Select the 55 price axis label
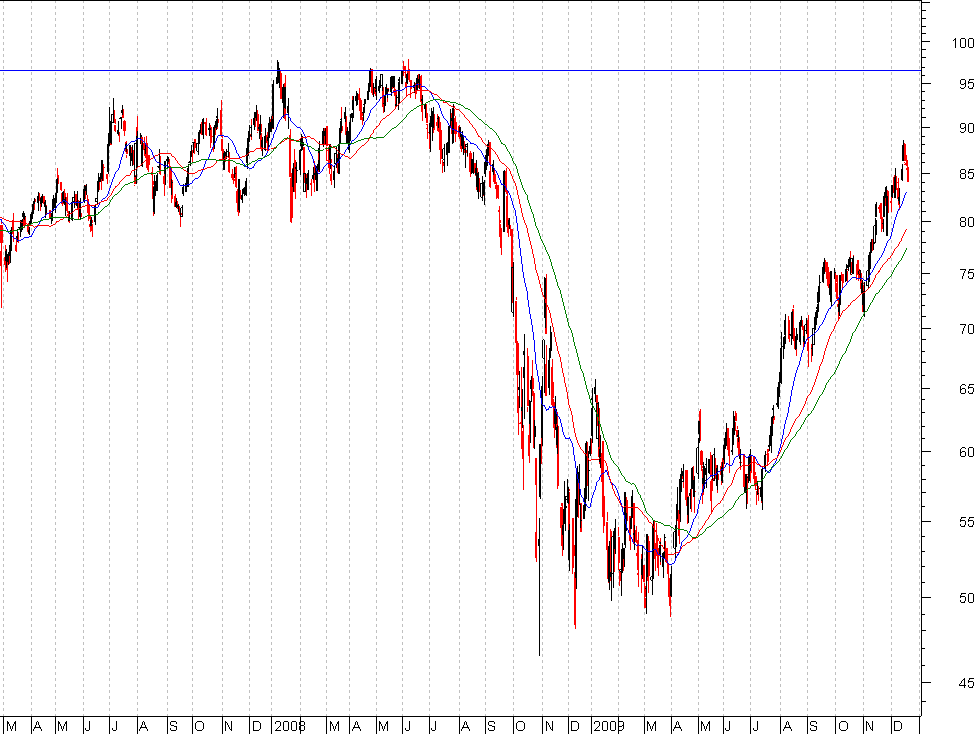 coord(966,522)
